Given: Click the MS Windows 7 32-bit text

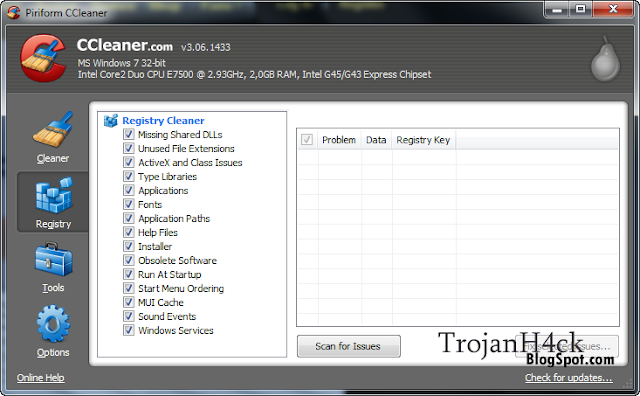Looking at the screenshot, I should [x=122, y=63].
